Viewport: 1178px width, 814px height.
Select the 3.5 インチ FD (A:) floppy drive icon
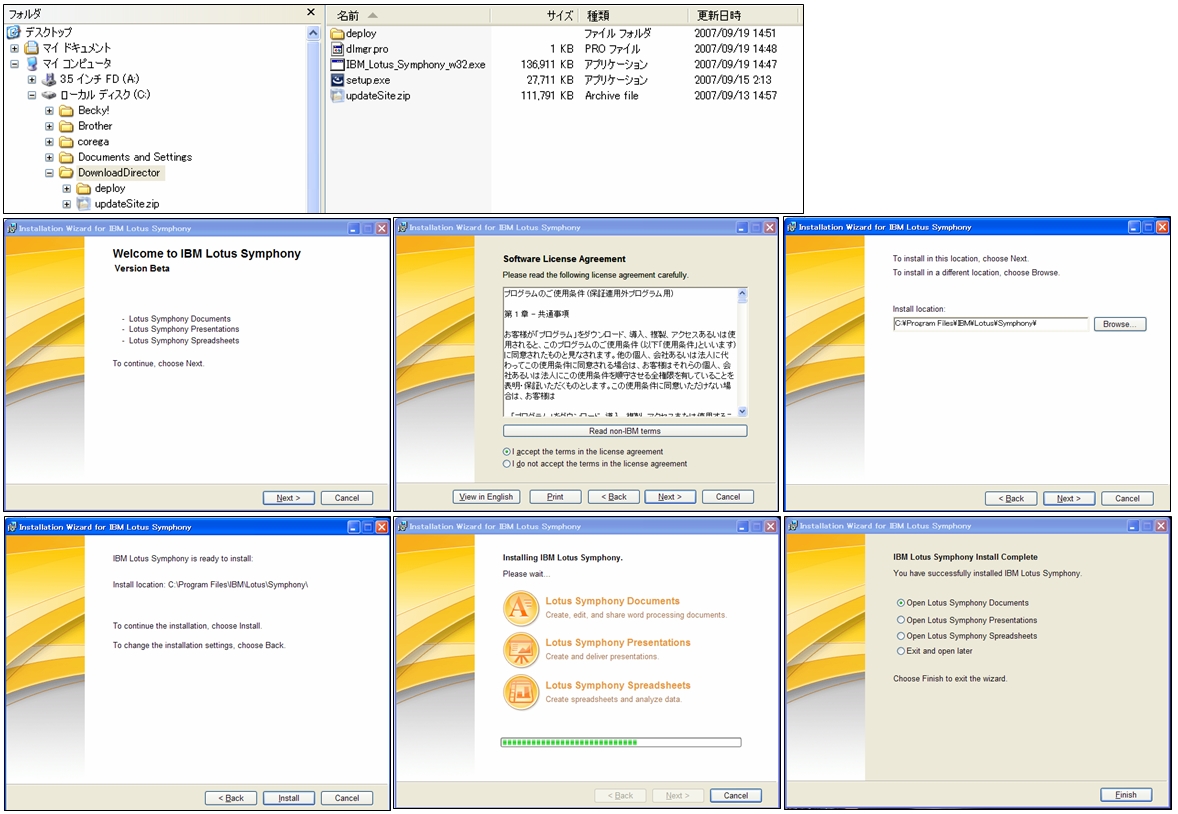(x=49, y=79)
